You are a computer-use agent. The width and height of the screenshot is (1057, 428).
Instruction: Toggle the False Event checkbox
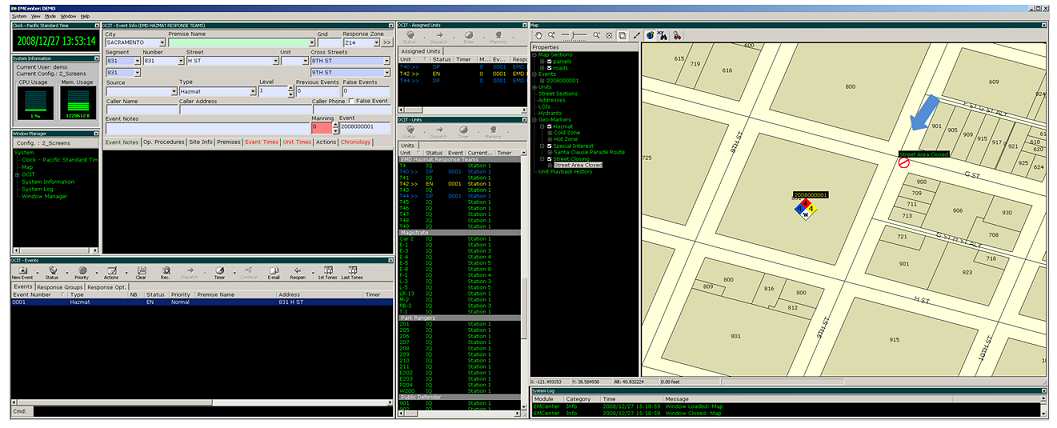(351, 101)
